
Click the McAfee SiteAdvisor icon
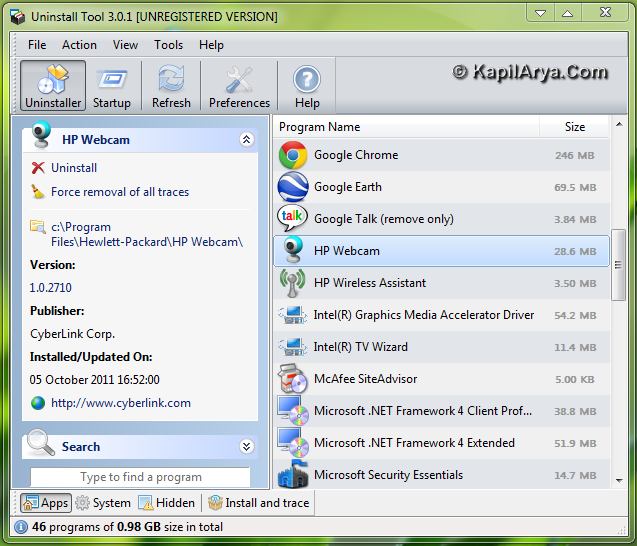[x=293, y=379]
